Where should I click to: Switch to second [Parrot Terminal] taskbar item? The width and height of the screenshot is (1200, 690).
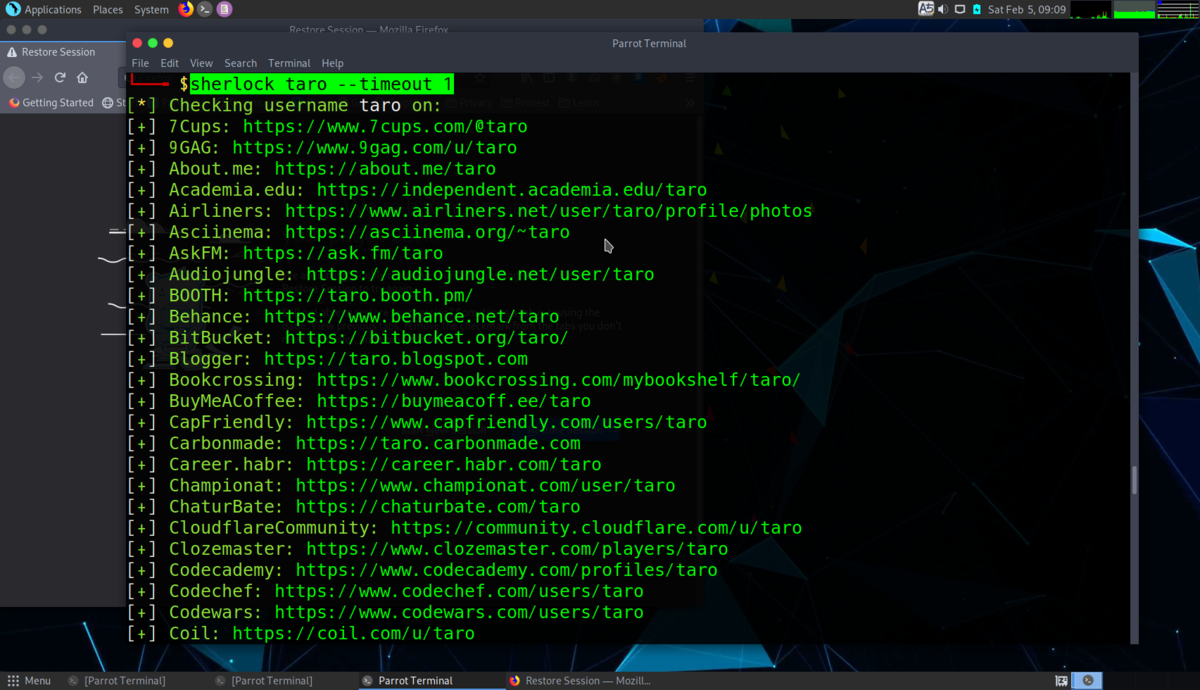(x=272, y=680)
